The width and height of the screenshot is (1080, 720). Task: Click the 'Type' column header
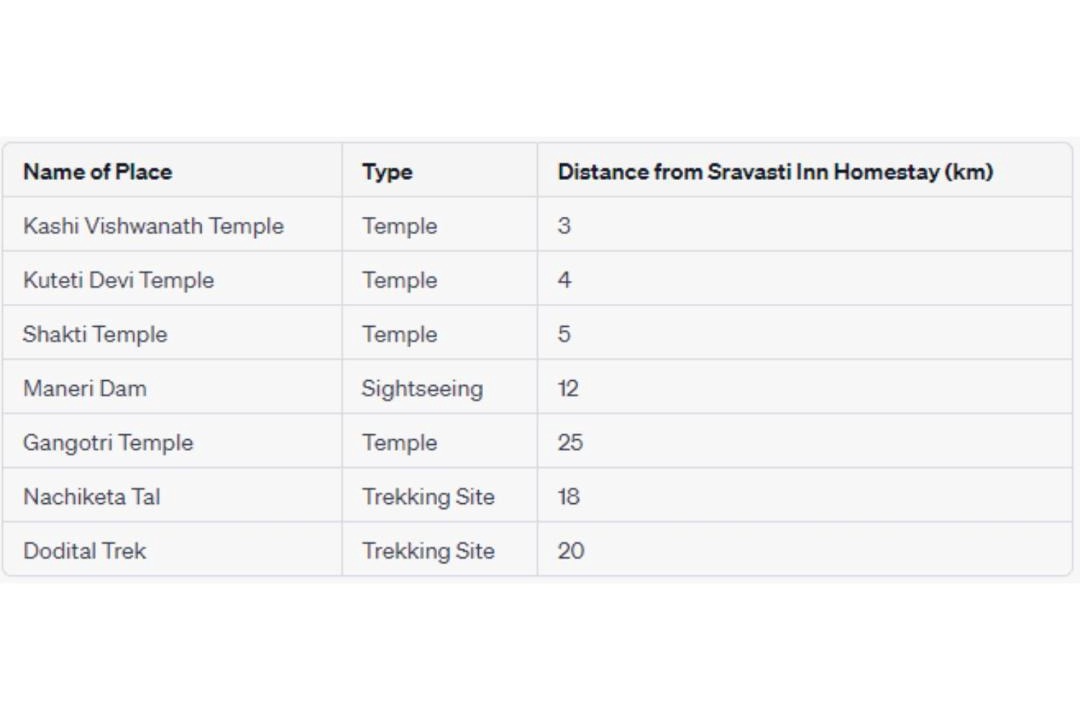tap(387, 172)
